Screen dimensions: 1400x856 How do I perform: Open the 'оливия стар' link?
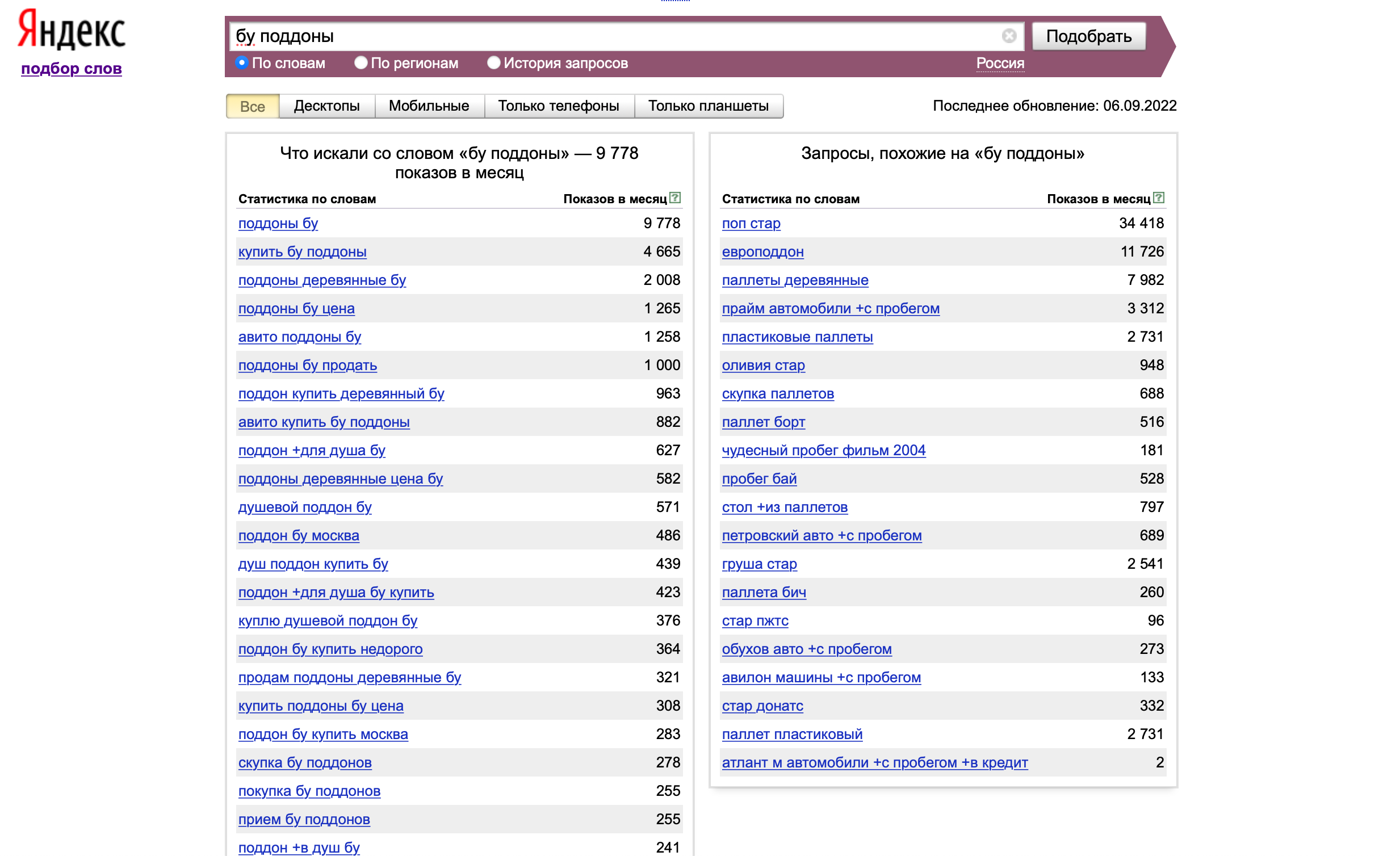point(763,365)
